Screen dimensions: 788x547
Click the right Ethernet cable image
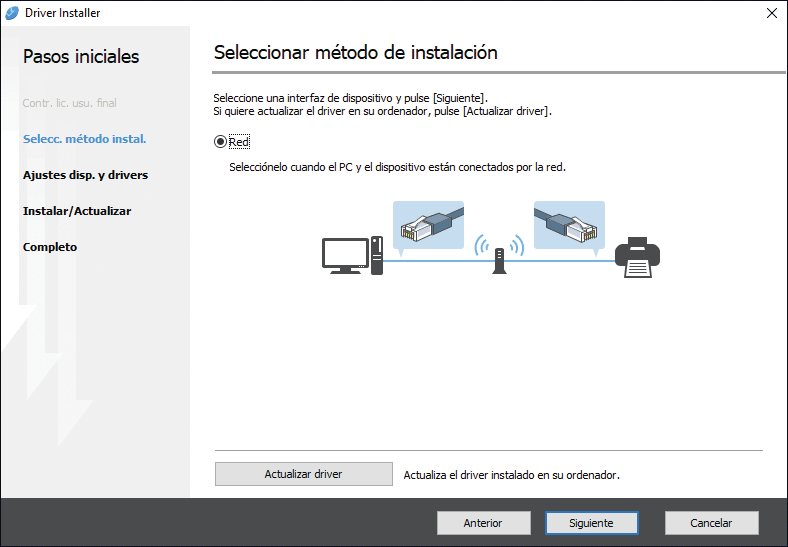pos(568,225)
